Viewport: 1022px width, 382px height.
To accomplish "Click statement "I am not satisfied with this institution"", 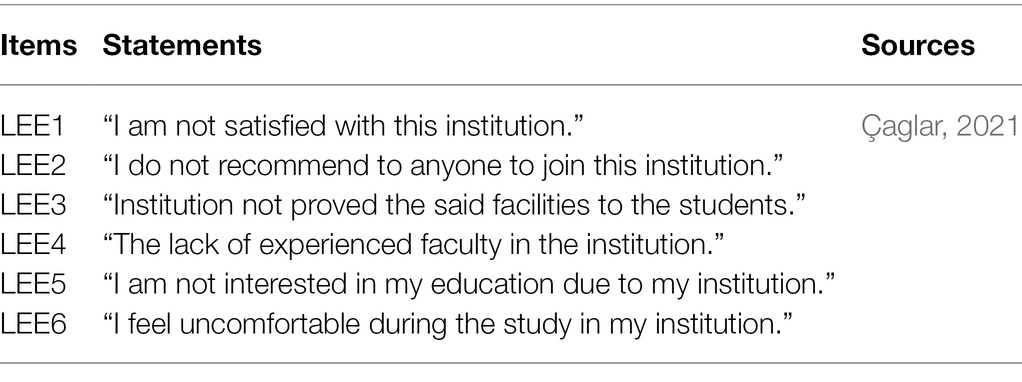I will coord(343,126).
